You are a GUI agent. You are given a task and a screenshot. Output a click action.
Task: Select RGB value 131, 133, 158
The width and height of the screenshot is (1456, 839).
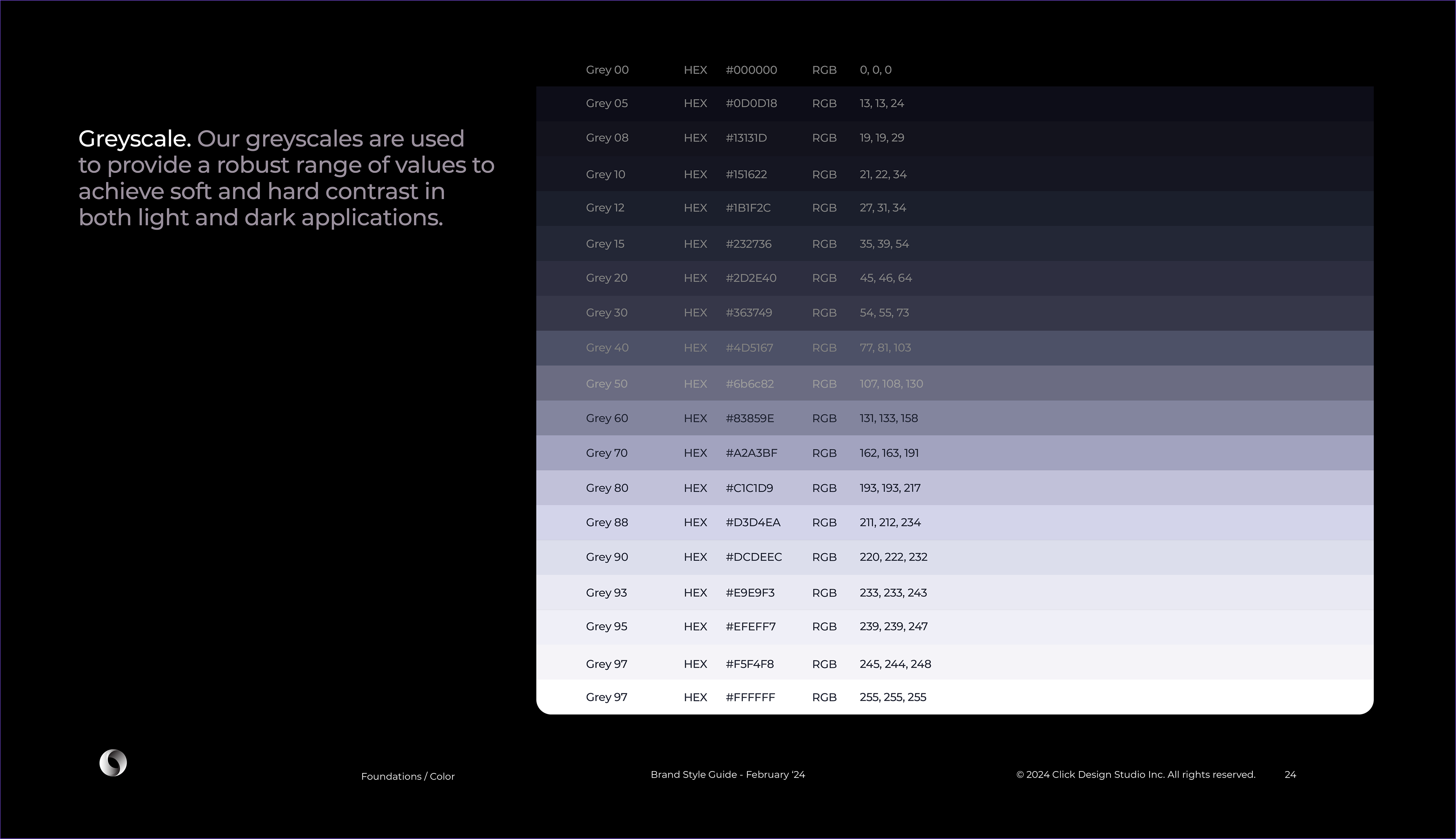[889, 418]
